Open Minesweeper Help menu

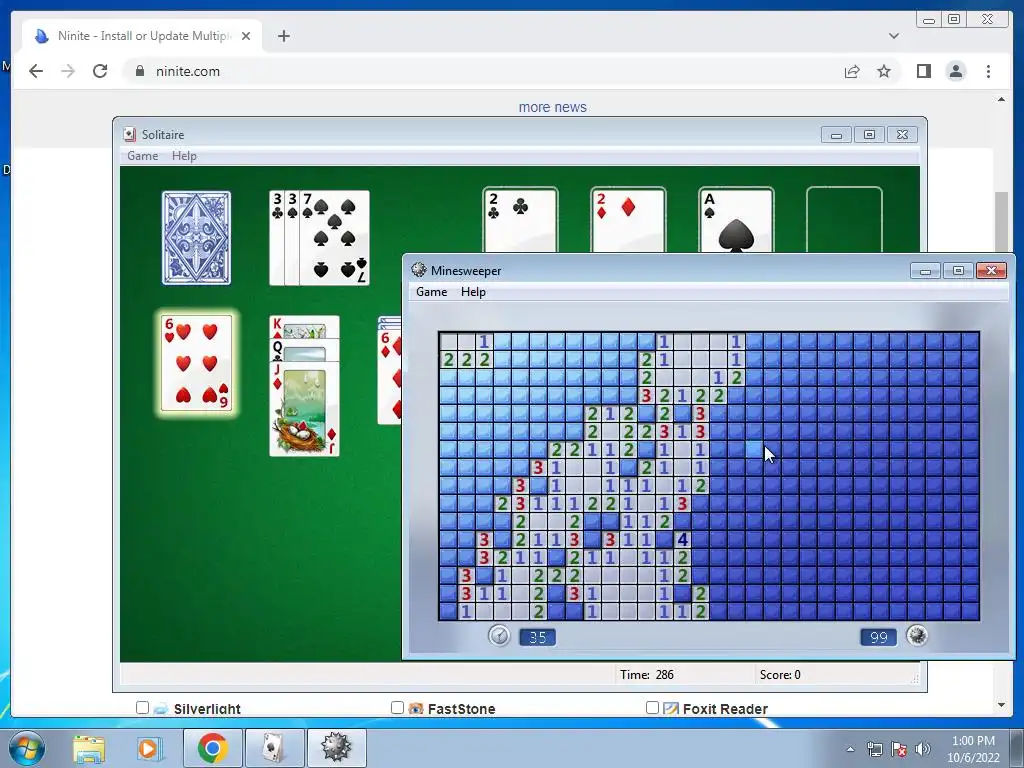click(473, 292)
